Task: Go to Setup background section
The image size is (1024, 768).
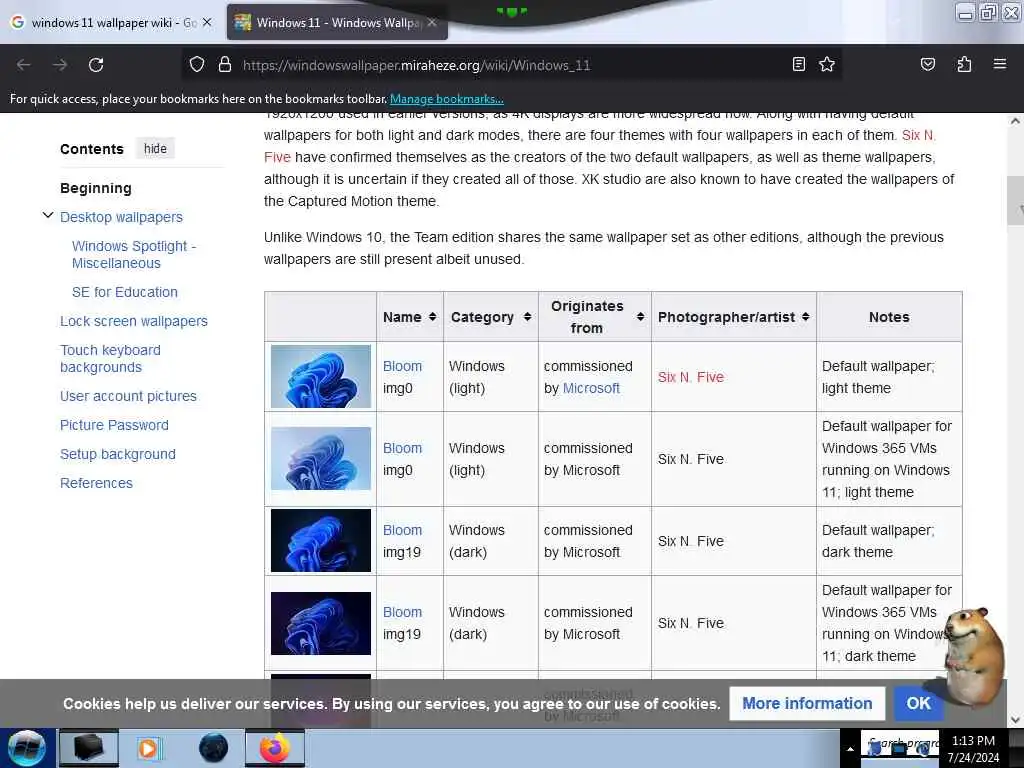Action: [118, 454]
